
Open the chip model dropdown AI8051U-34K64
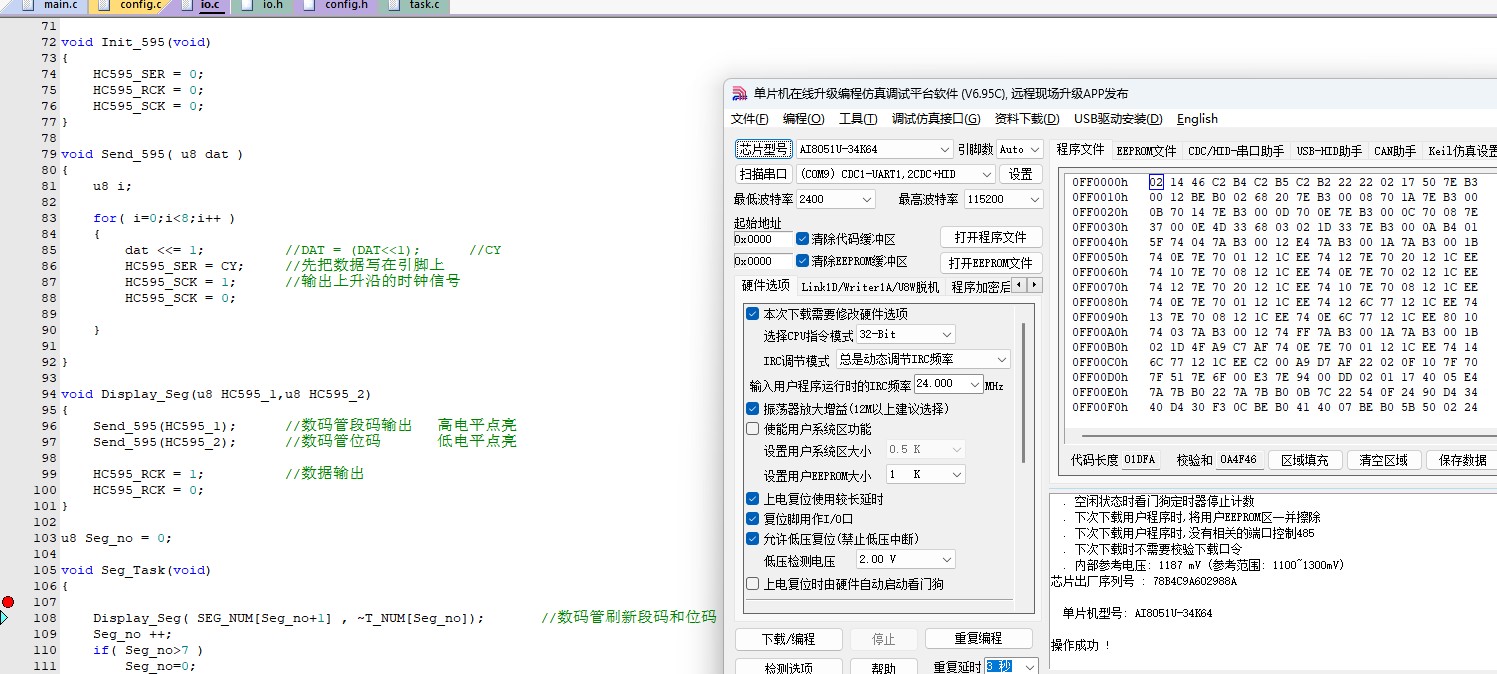[x=875, y=149]
